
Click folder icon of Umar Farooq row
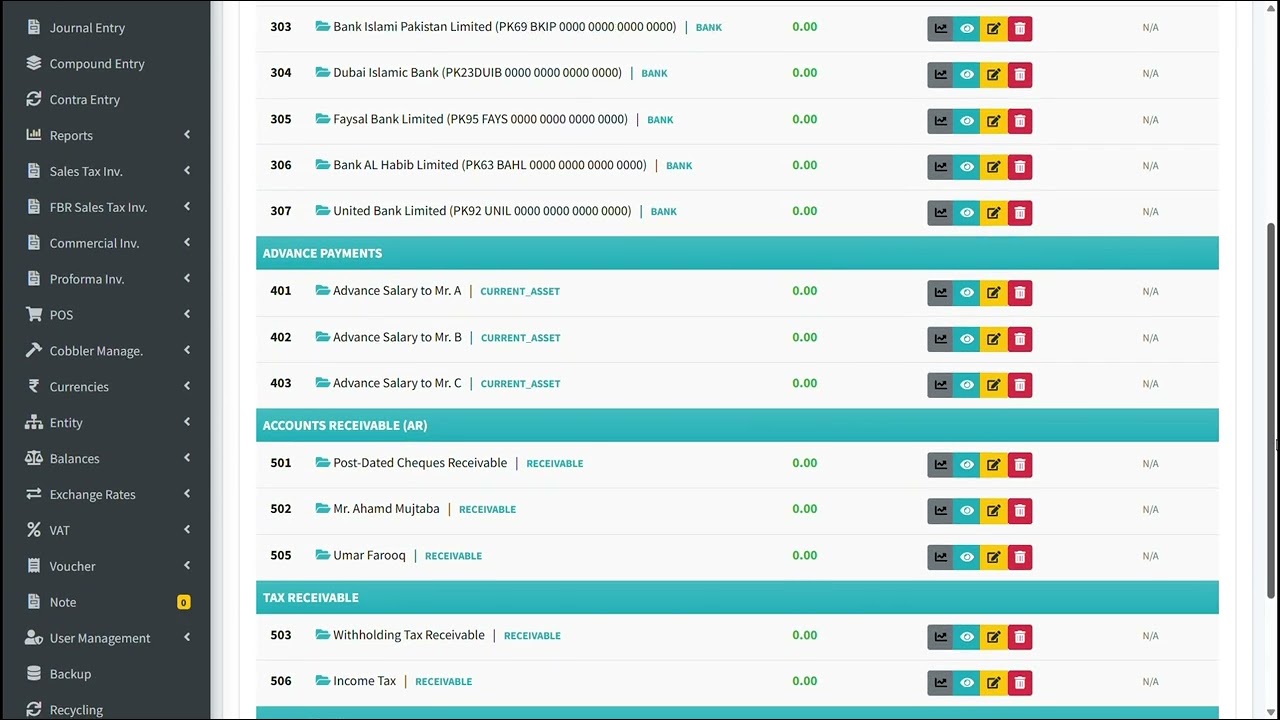(322, 555)
